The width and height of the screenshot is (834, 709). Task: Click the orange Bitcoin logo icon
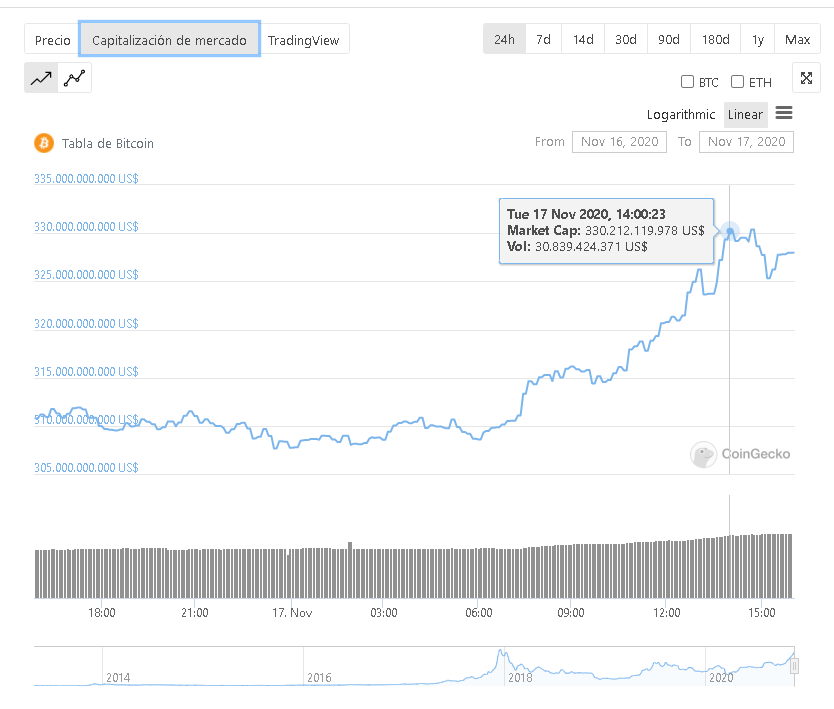pos(44,143)
